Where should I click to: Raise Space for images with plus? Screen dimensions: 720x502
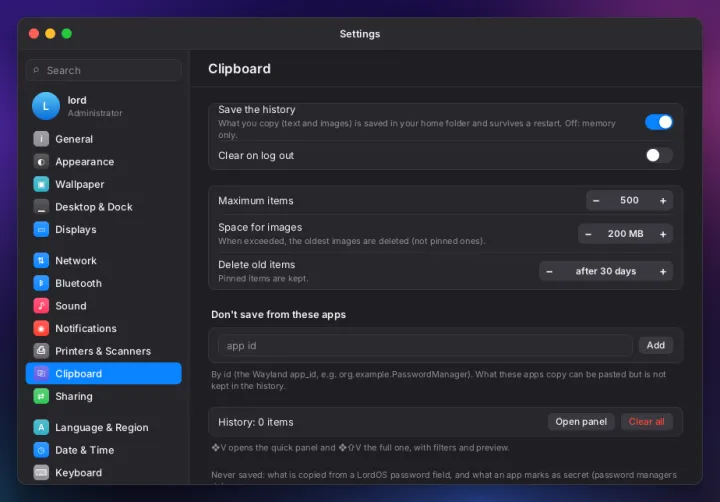coord(663,234)
